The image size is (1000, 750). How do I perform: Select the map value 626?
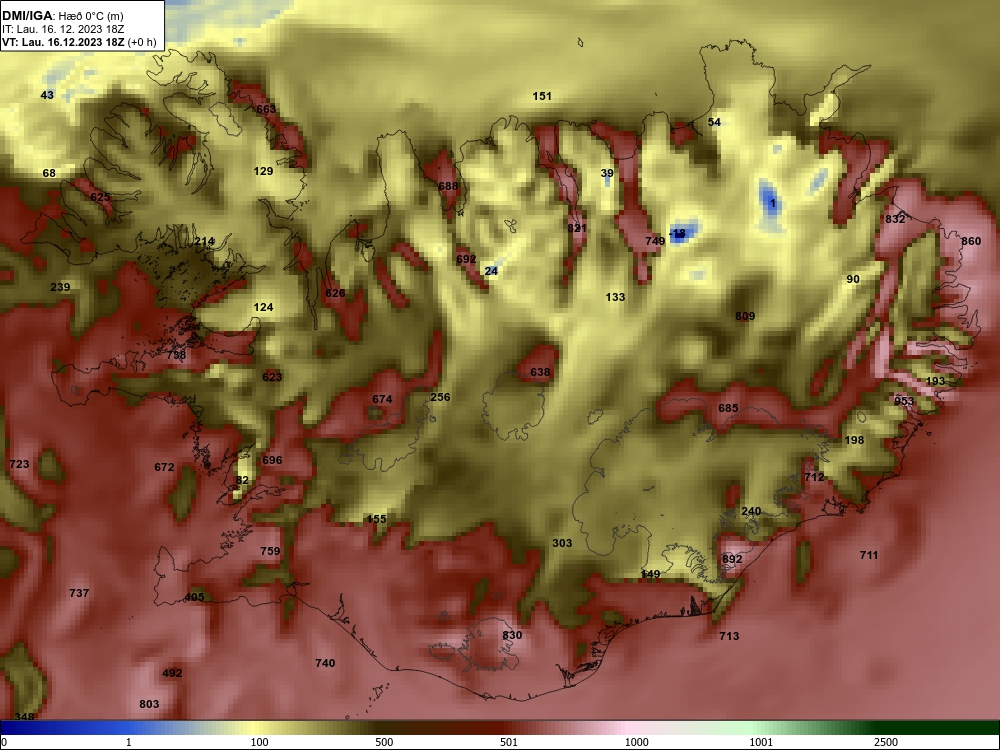coord(335,293)
